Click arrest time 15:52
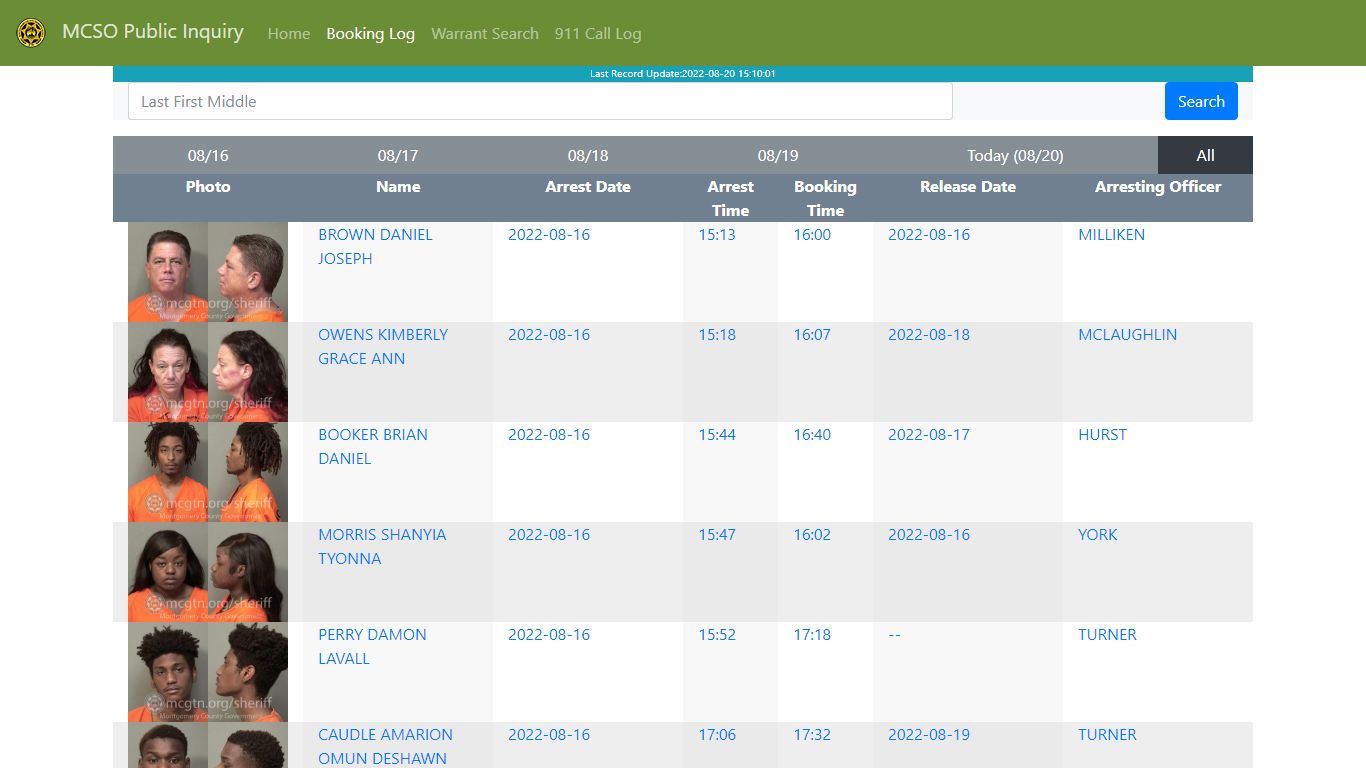Viewport: 1366px width, 768px height. [x=717, y=634]
